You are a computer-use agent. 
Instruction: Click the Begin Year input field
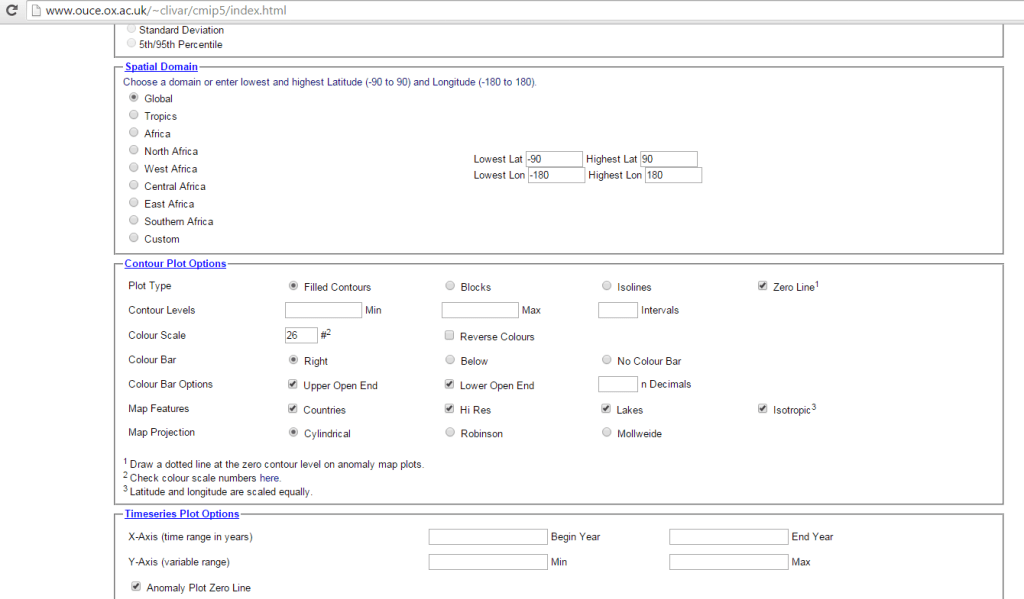point(488,537)
